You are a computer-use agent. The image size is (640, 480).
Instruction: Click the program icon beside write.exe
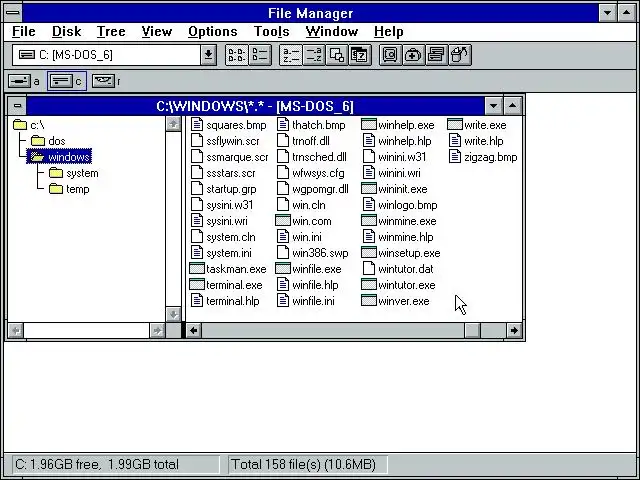(455, 124)
